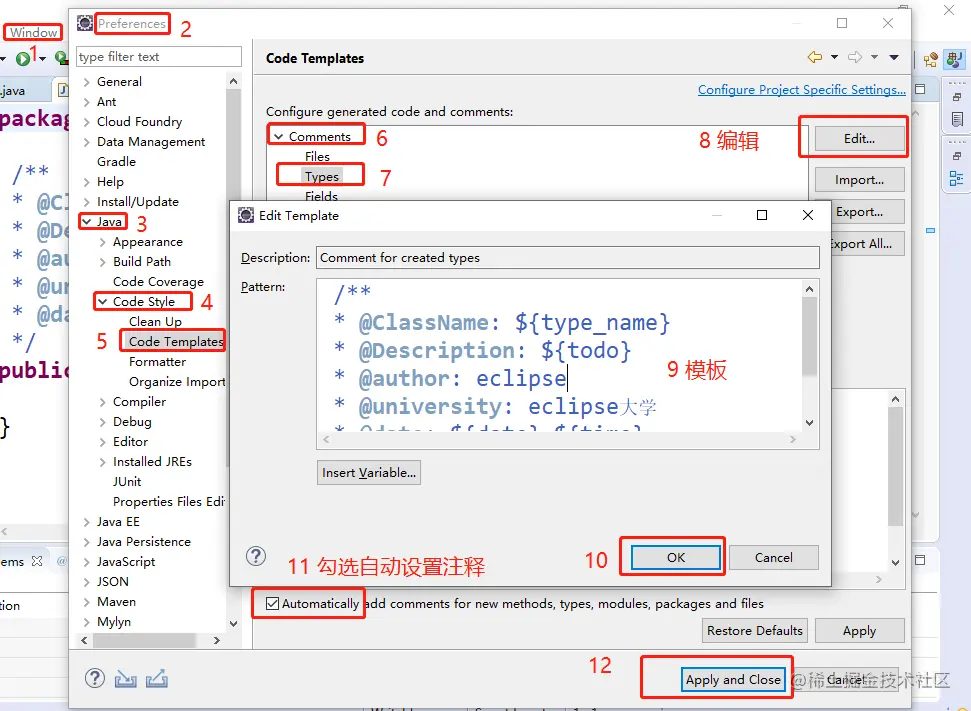The width and height of the screenshot is (971, 711).
Task: Expand the Help preferences node
Action: tap(87, 182)
